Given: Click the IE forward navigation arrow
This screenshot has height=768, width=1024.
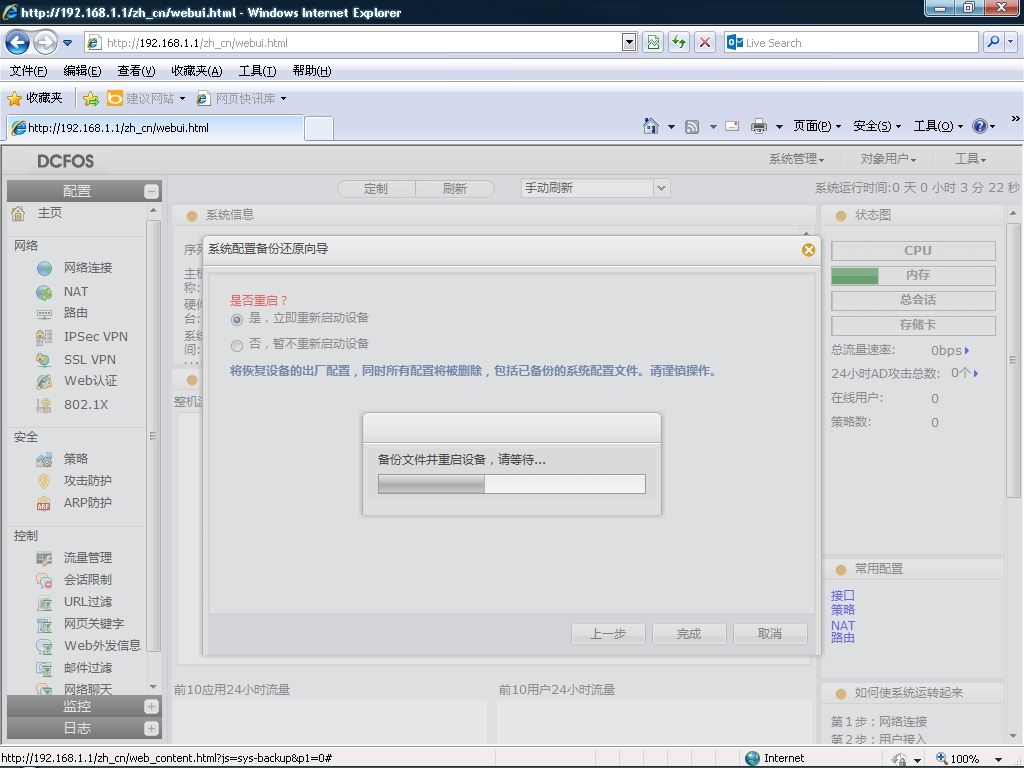Looking at the screenshot, I should coord(45,43).
